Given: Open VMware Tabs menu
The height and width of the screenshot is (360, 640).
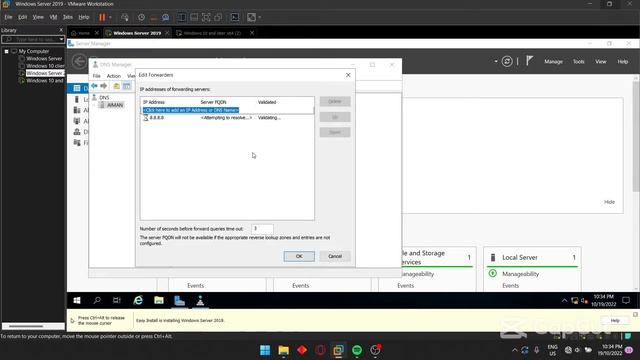Looking at the screenshot, I should 68,17.
